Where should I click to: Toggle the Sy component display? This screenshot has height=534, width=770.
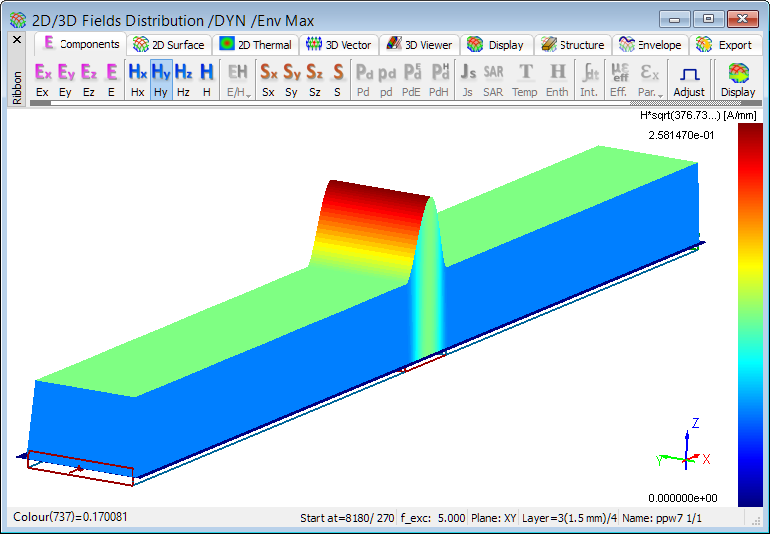coord(291,79)
